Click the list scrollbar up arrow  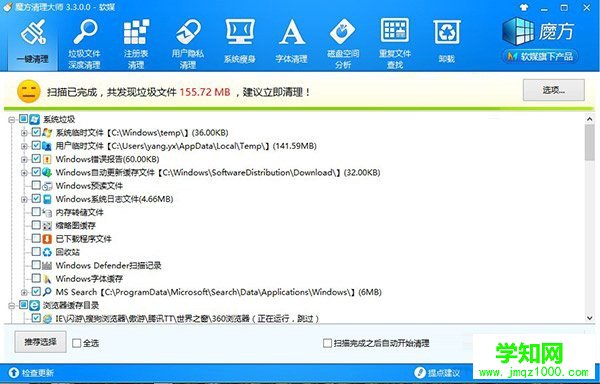pos(589,119)
